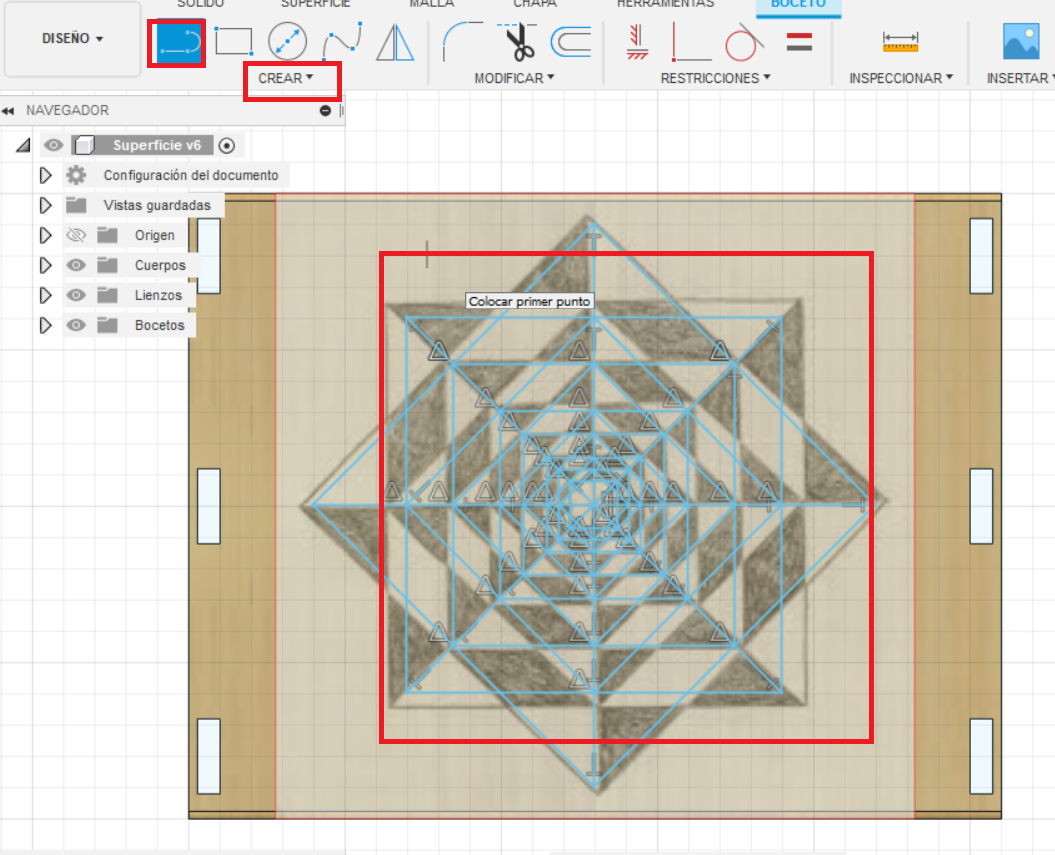Click the browser panel minus button
Screen dimensions: 1055x855
click(325, 110)
